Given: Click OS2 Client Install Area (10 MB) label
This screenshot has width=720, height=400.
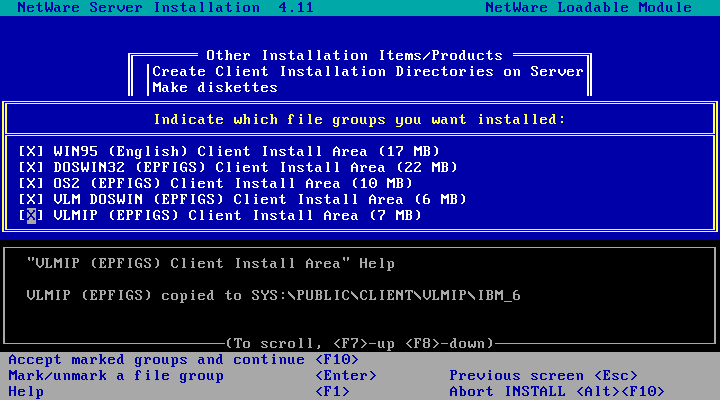Looking at the screenshot, I should [233, 183].
